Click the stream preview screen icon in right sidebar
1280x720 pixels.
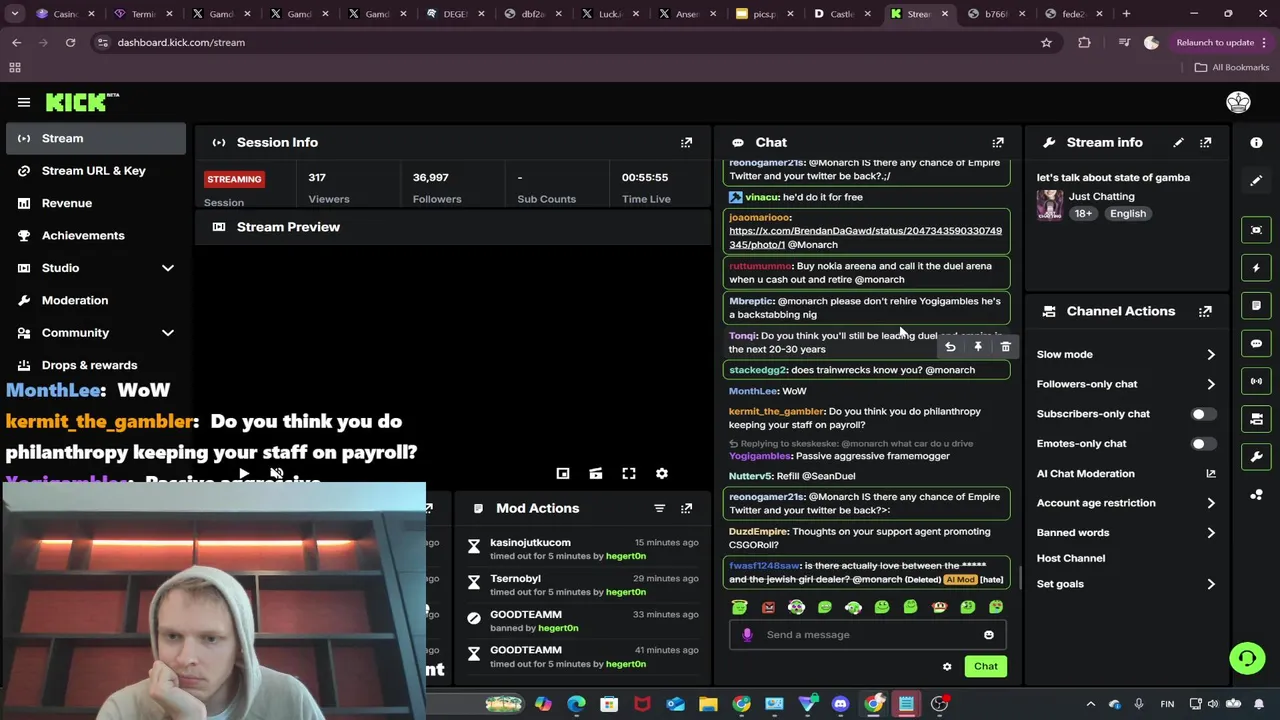[1256, 230]
